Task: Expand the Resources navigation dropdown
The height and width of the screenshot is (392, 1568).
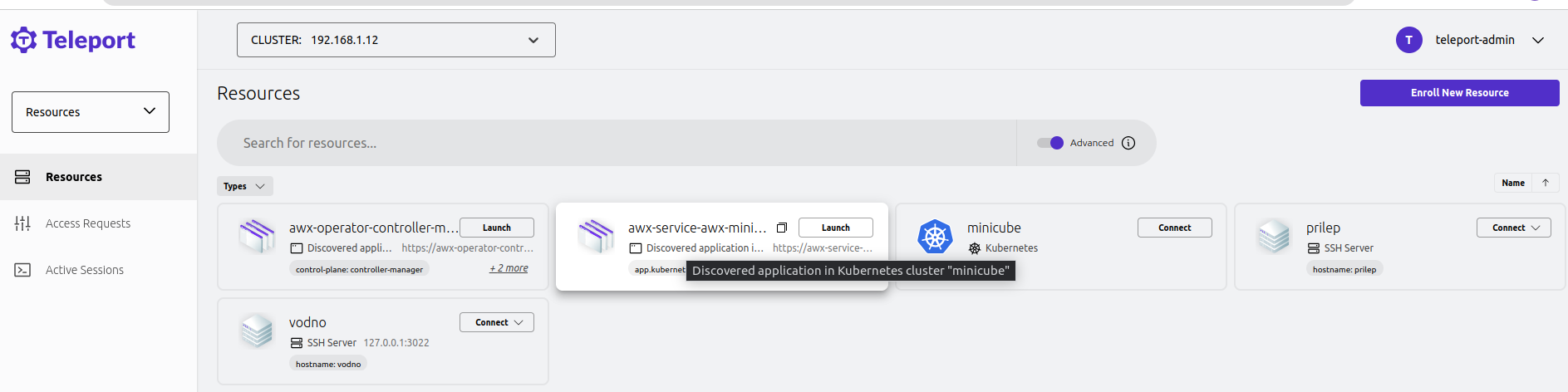Action: (91, 112)
